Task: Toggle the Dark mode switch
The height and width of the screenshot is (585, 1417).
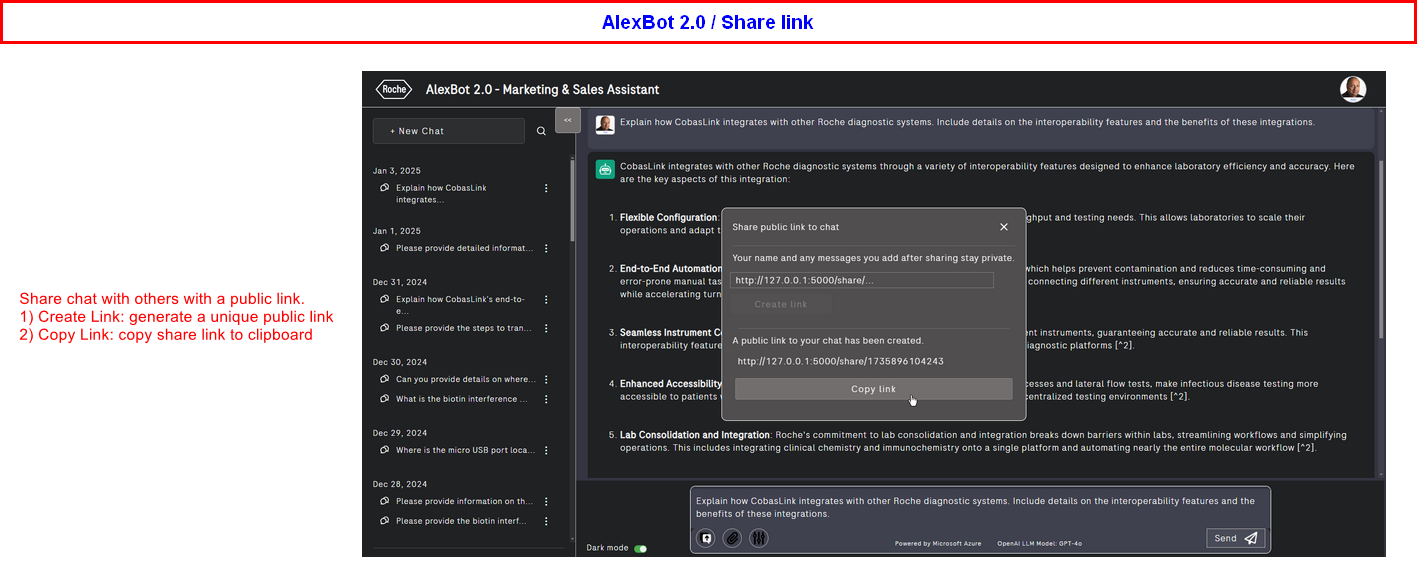Action: [640, 548]
